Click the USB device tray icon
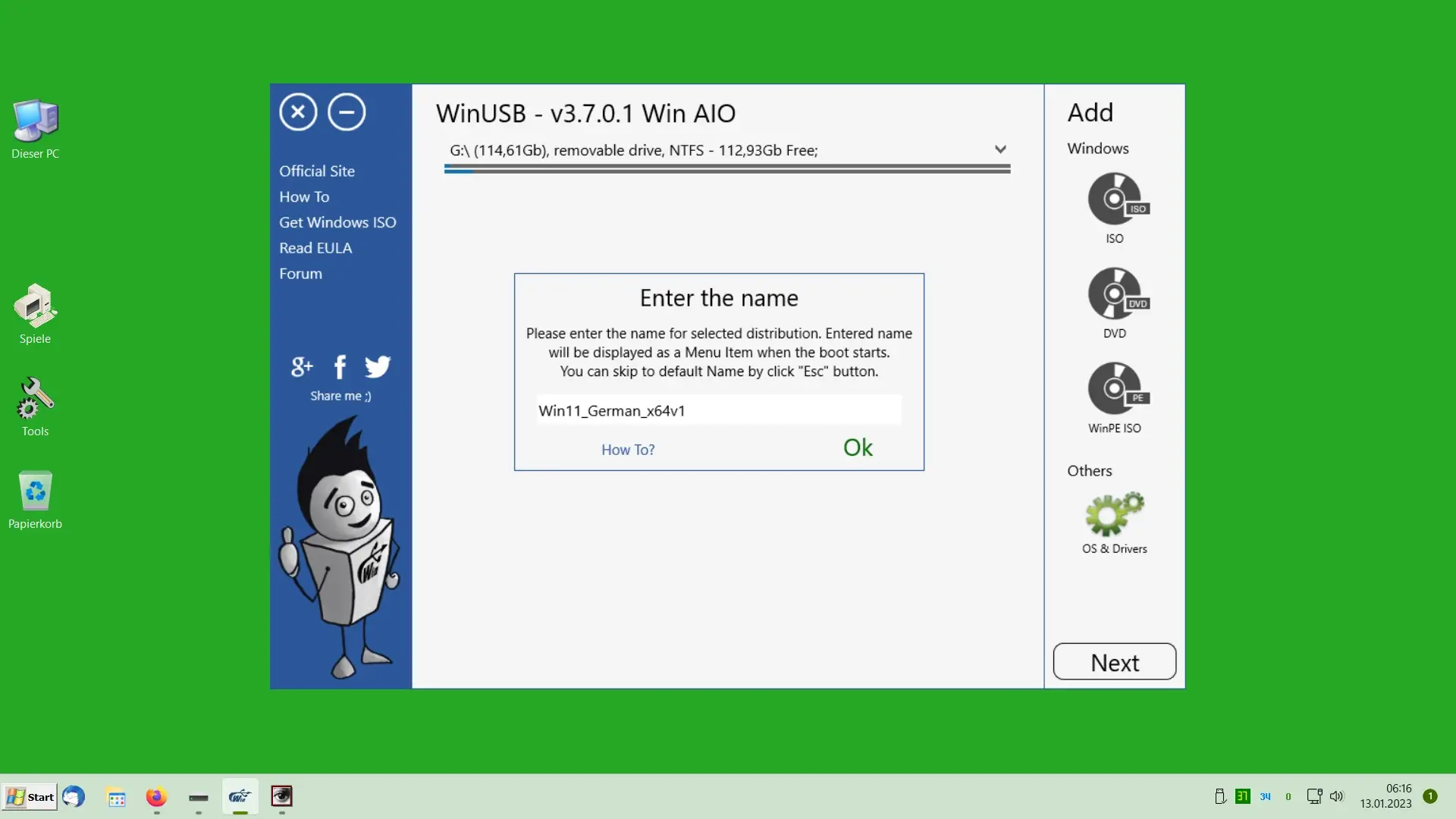Screen dimensions: 1456x819 [1220, 796]
